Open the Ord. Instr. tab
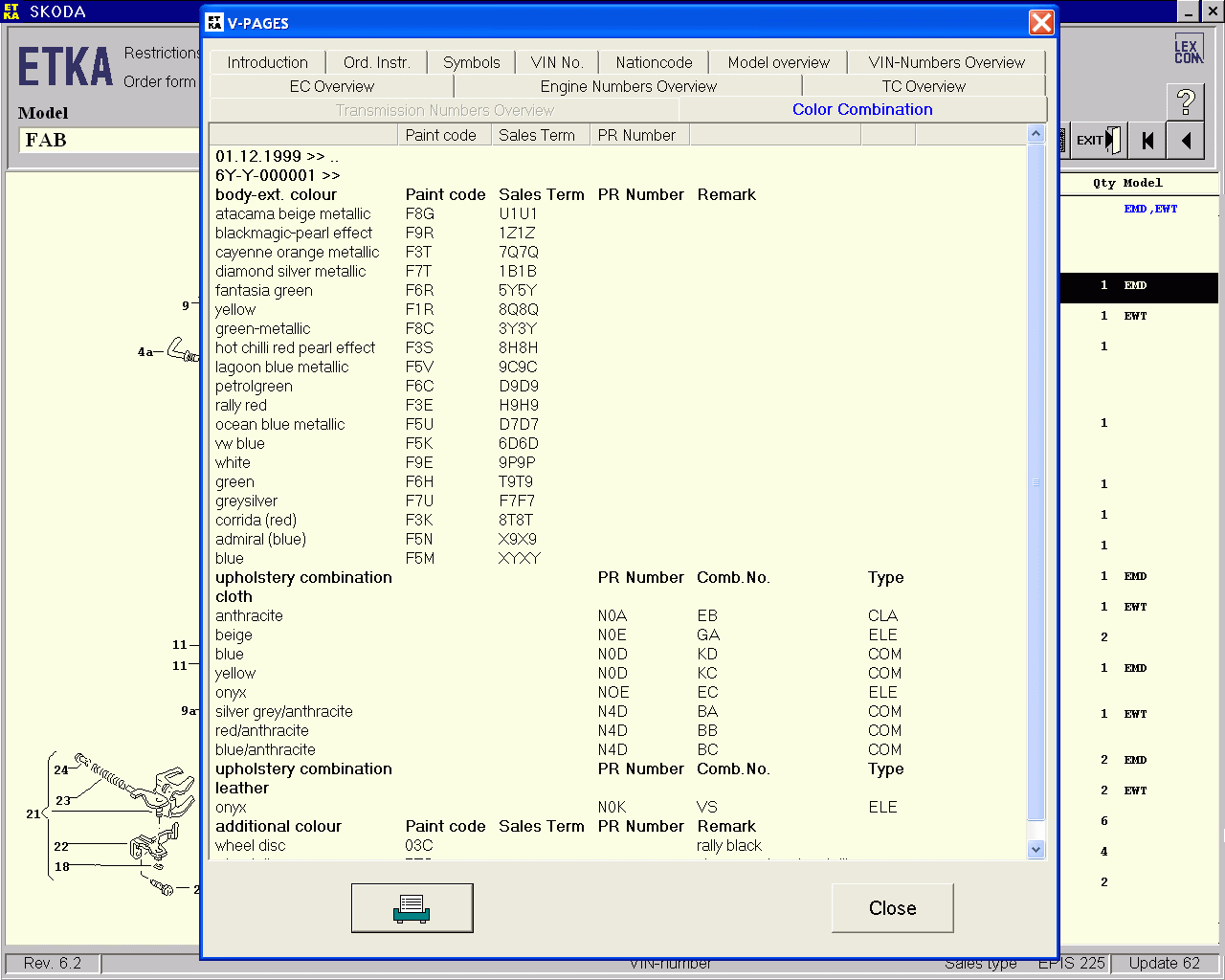The image size is (1225, 980). pyautogui.click(x=376, y=62)
